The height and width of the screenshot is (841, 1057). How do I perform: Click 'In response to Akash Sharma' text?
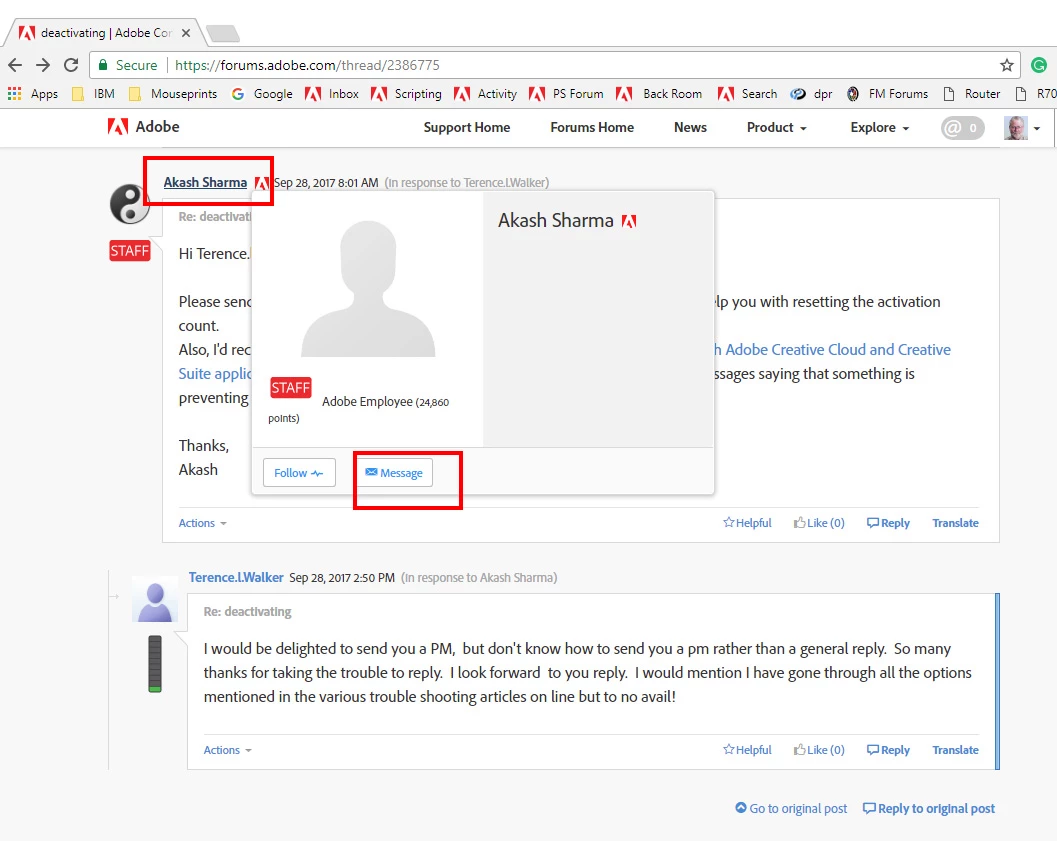479,578
